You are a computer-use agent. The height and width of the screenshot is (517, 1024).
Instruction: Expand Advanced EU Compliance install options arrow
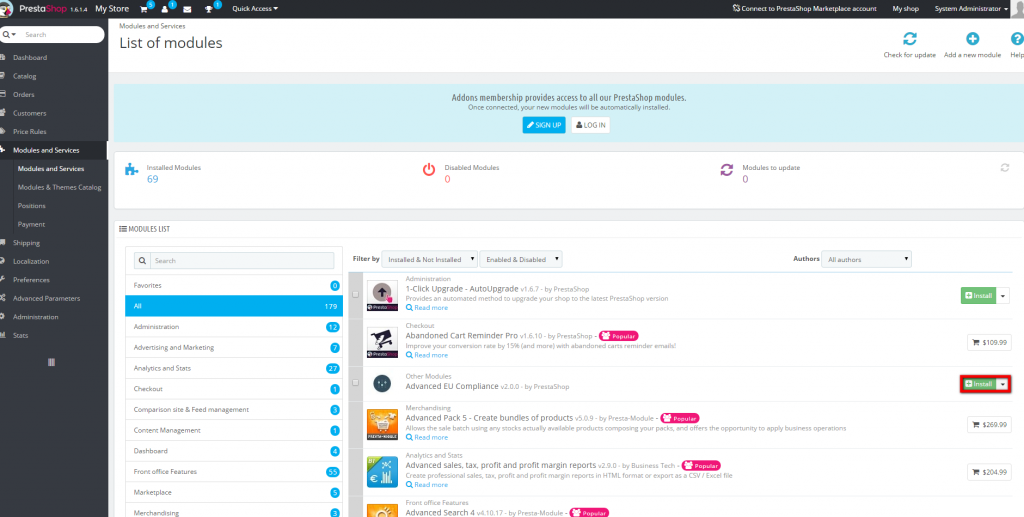coord(1003,384)
